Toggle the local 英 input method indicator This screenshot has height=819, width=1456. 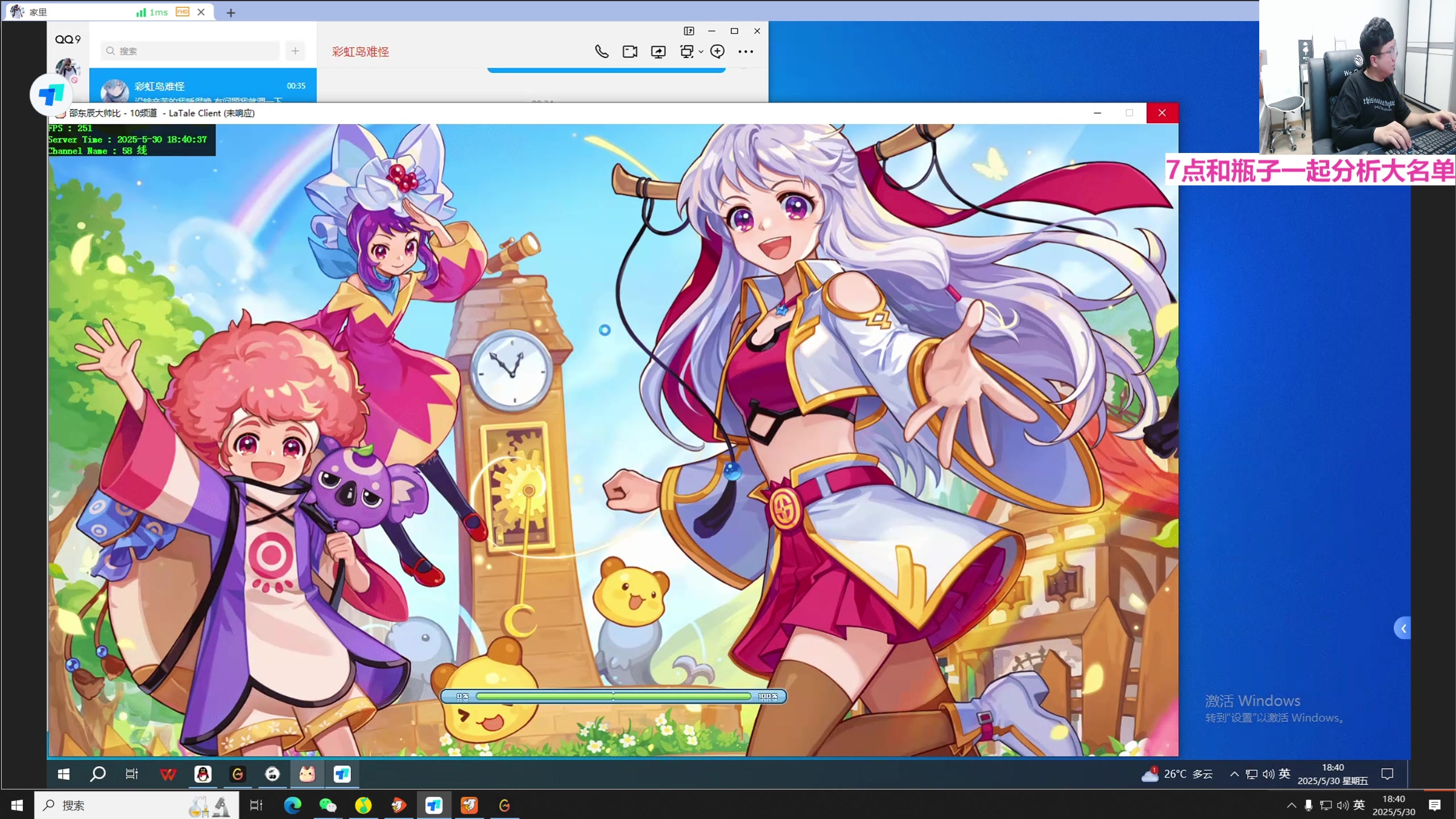pyautogui.click(x=1359, y=805)
